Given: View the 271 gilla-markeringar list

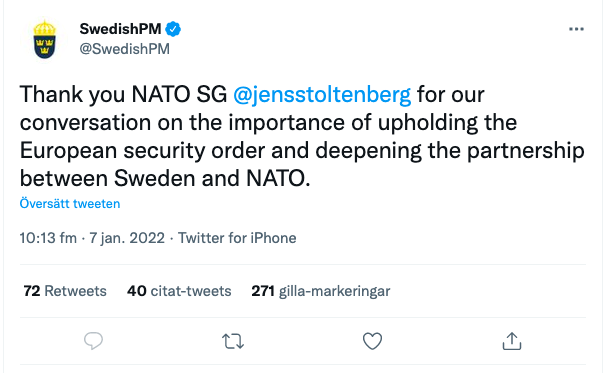Looking at the screenshot, I should coord(321,291).
